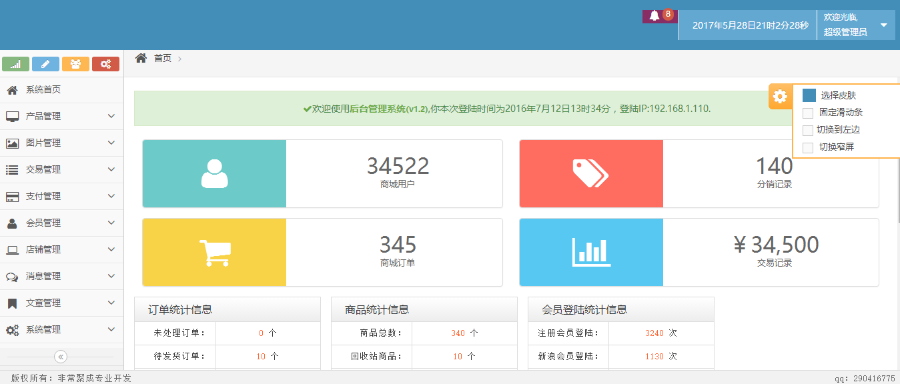900x384 pixels.
Task: Open the 超级管理员 user dropdown arrow
Action: coord(883,25)
